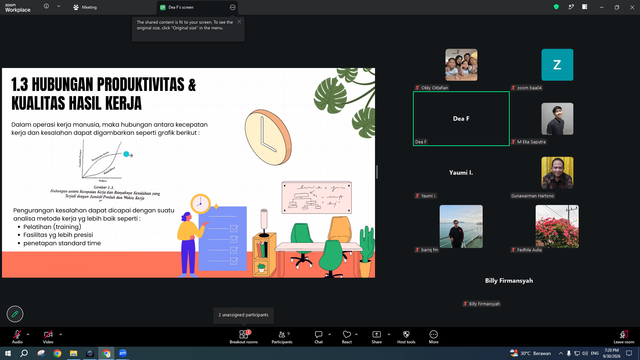Open Windows taskbar search
The width and height of the screenshot is (640, 360).
pyautogui.click(x=24, y=353)
